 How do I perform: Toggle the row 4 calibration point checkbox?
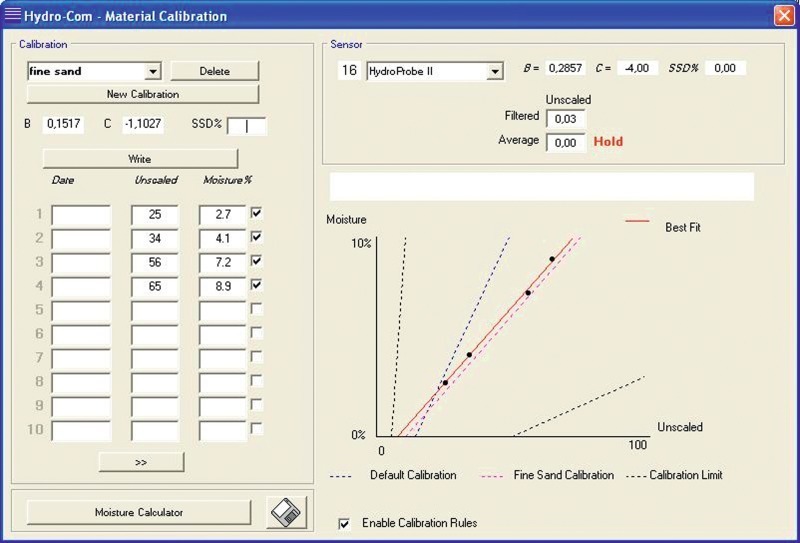[257, 285]
